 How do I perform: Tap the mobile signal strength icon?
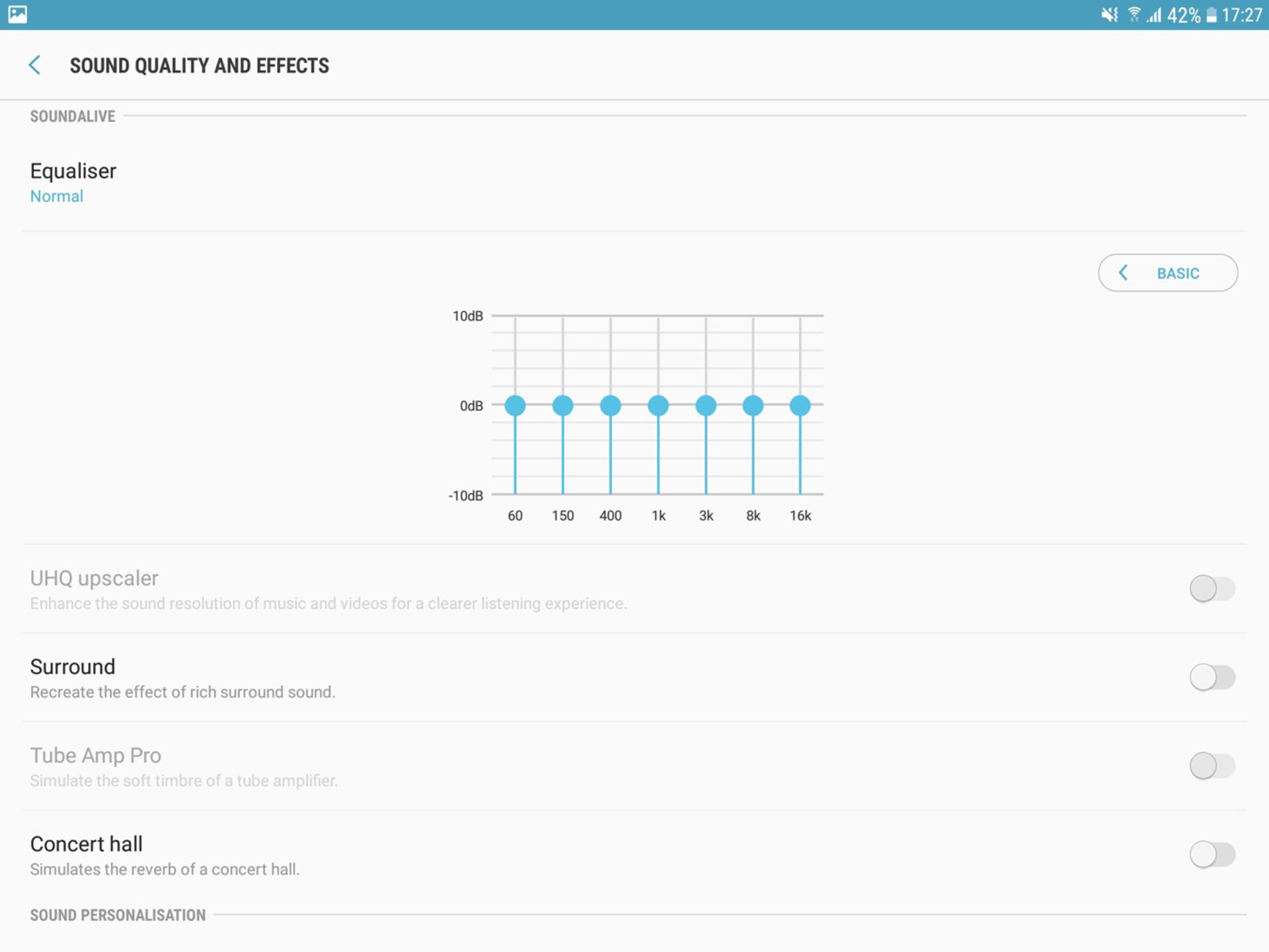tap(1154, 15)
